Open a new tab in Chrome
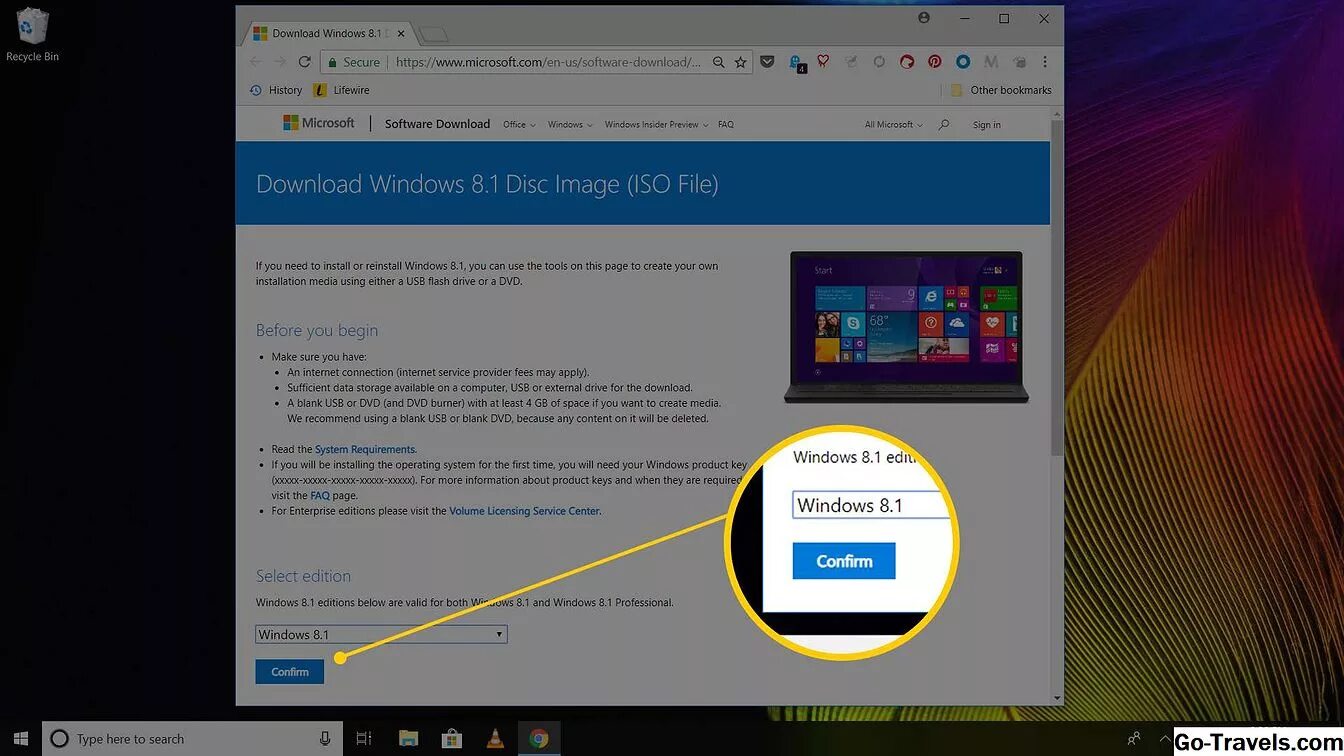 click(434, 35)
